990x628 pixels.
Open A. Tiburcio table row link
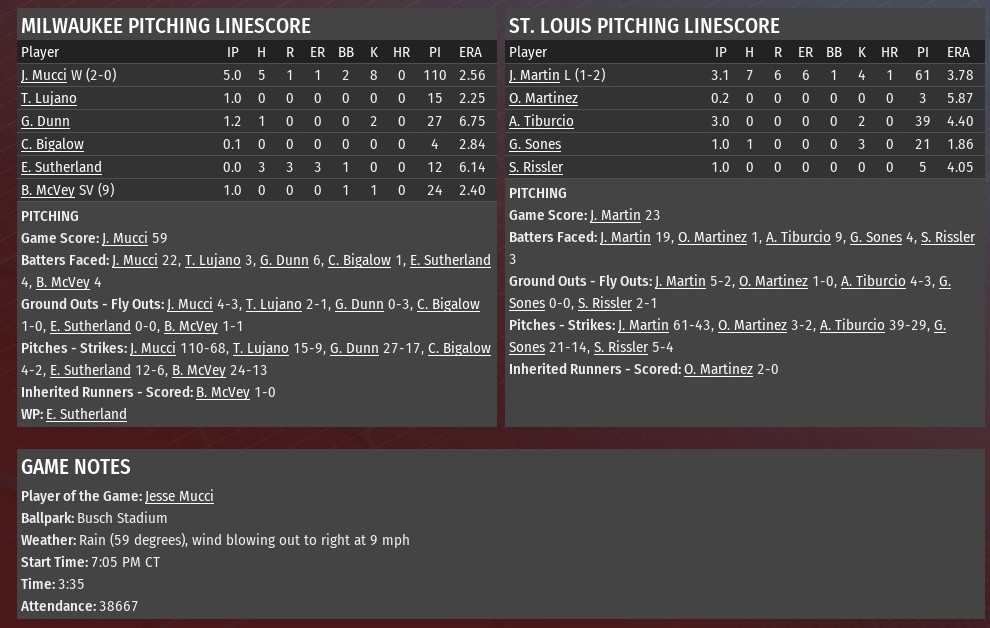click(x=541, y=121)
